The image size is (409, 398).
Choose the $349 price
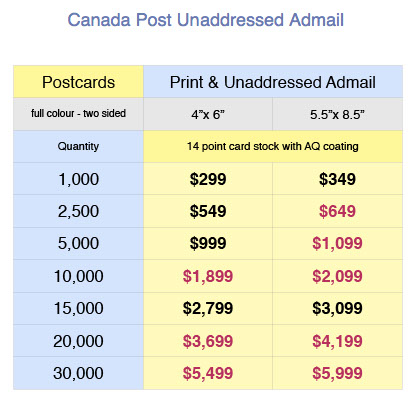coord(337,179)
